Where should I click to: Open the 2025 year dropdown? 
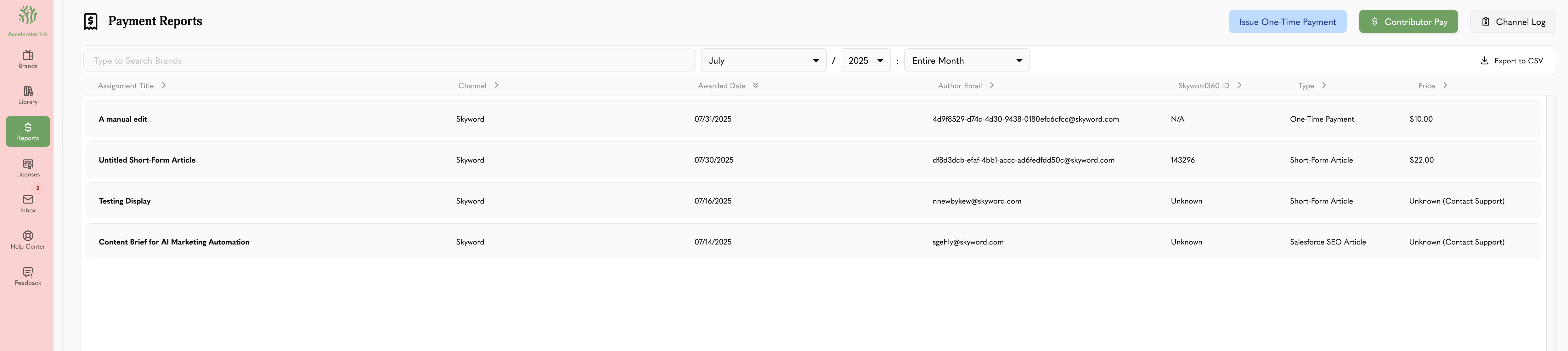[x=865, y=60]
